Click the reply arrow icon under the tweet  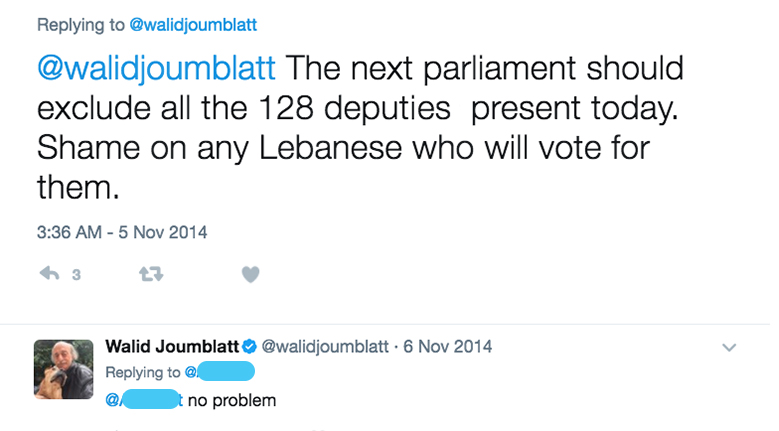pyautogui.click(x=48, y=274)
